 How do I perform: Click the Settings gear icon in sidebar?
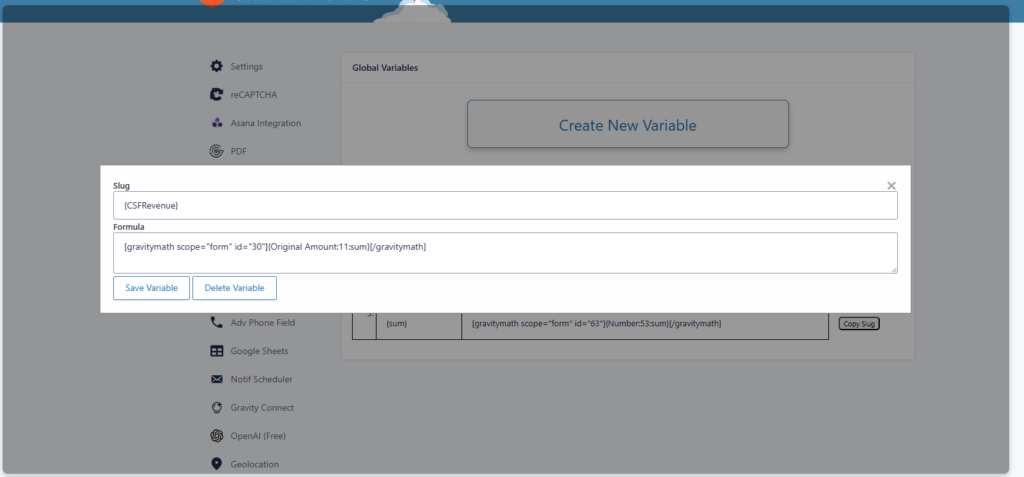click(216, 66)
